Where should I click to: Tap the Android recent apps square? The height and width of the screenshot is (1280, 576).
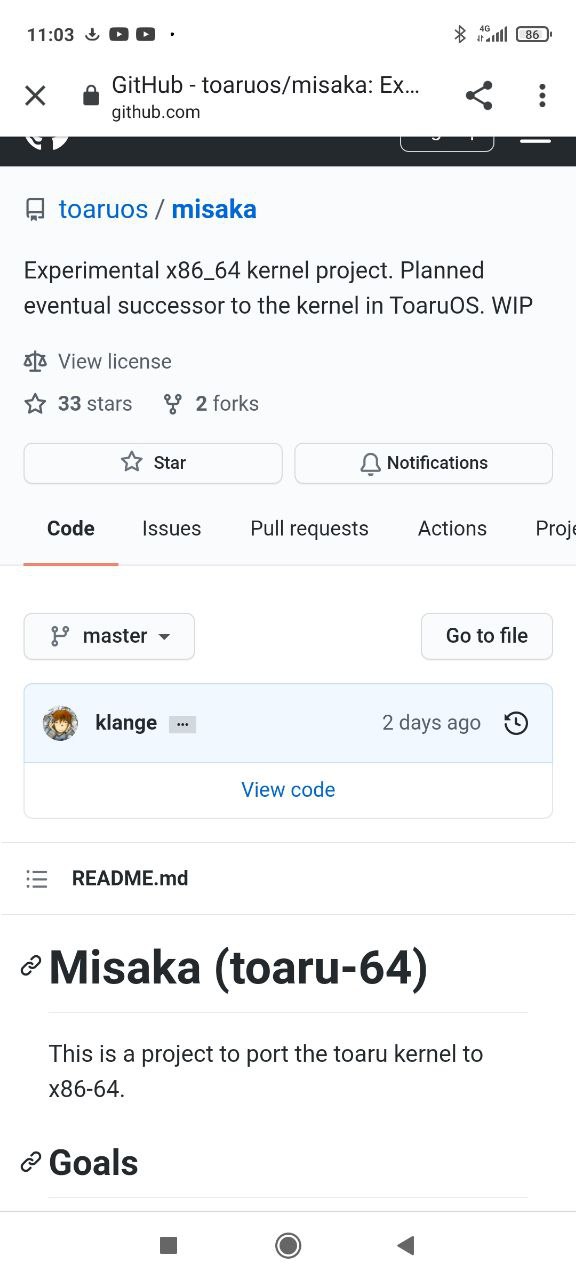coord(168,1245)
